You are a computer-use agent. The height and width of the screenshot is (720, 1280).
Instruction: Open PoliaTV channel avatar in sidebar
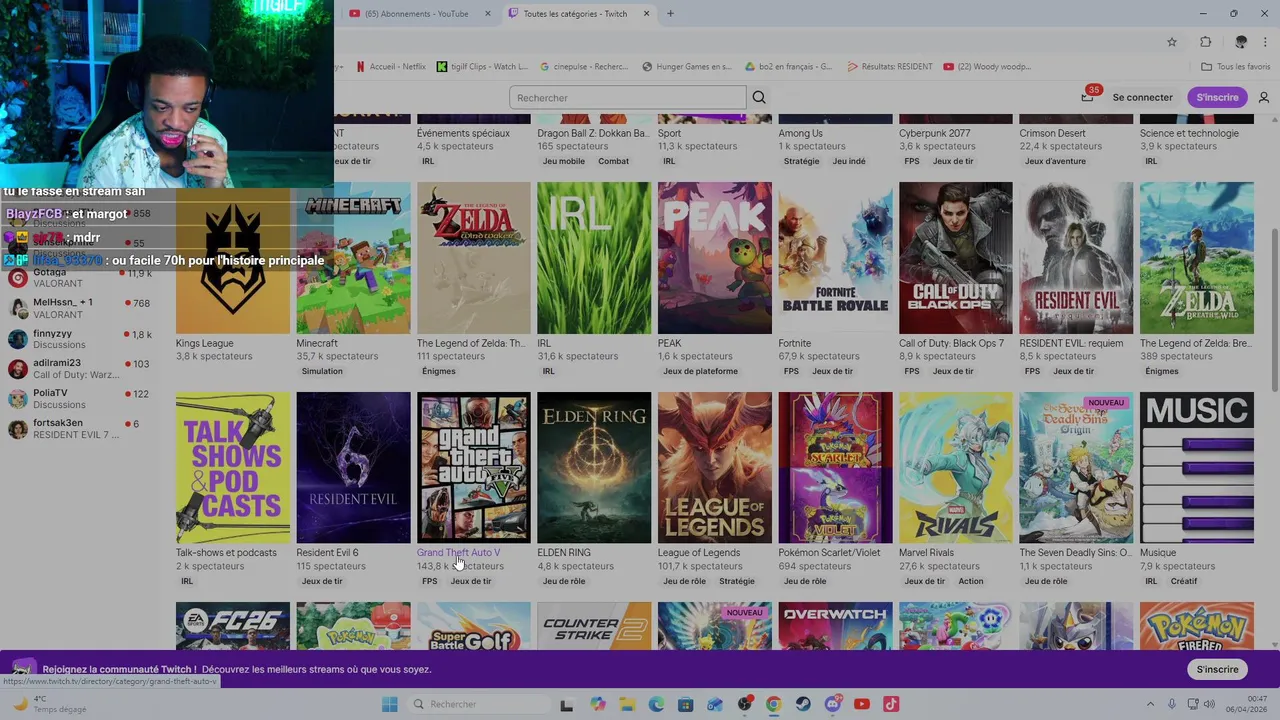[17, 399]
